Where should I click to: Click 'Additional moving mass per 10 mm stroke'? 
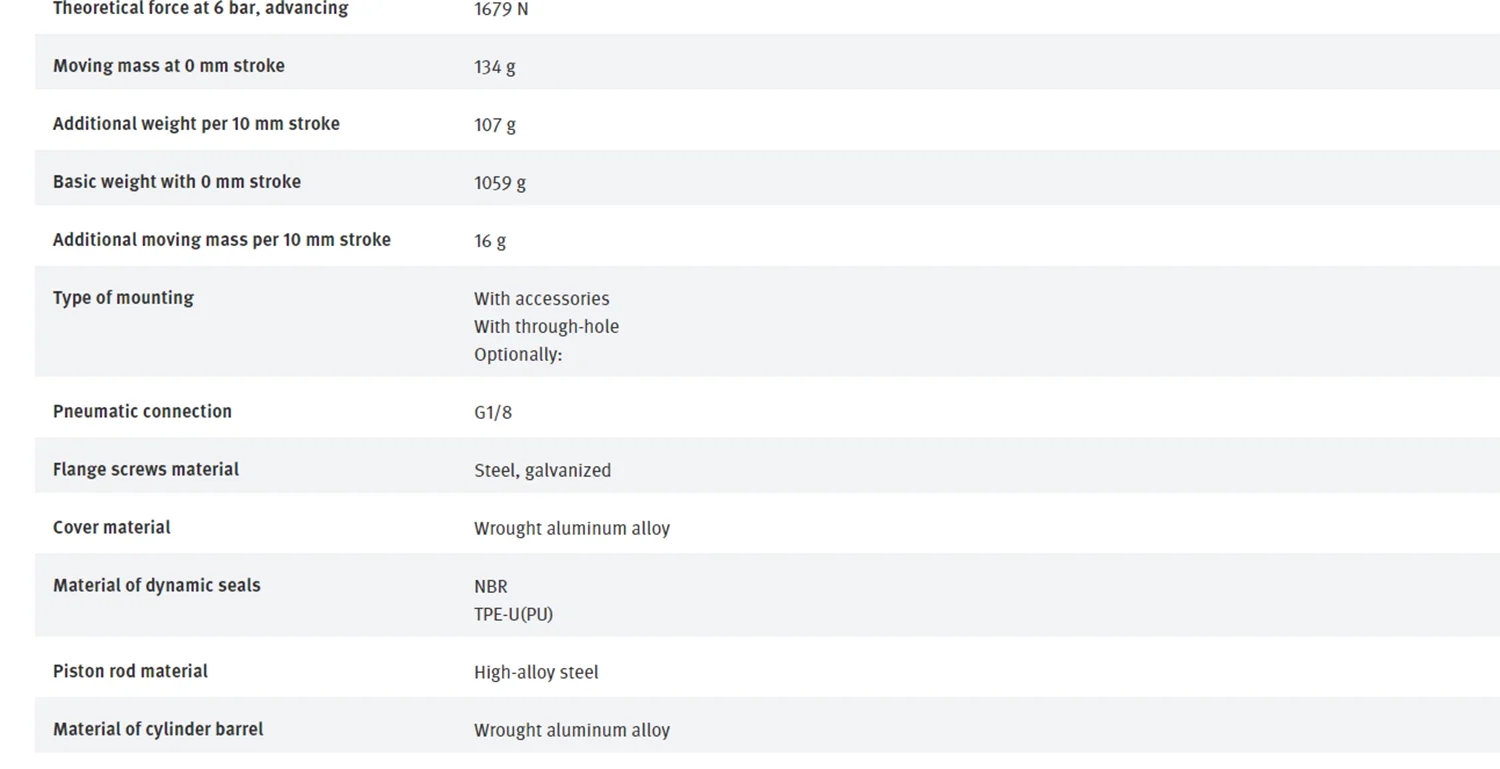tap(221, 240)
